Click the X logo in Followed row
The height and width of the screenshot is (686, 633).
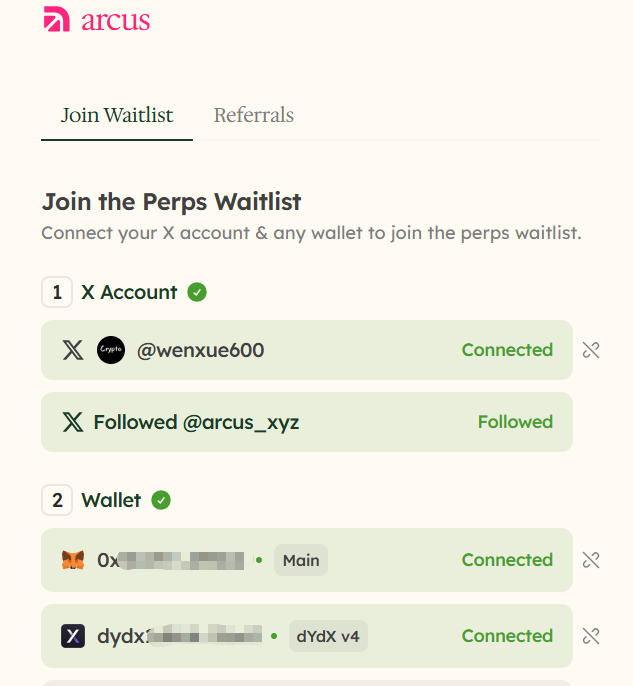click(x=73, y=422)
